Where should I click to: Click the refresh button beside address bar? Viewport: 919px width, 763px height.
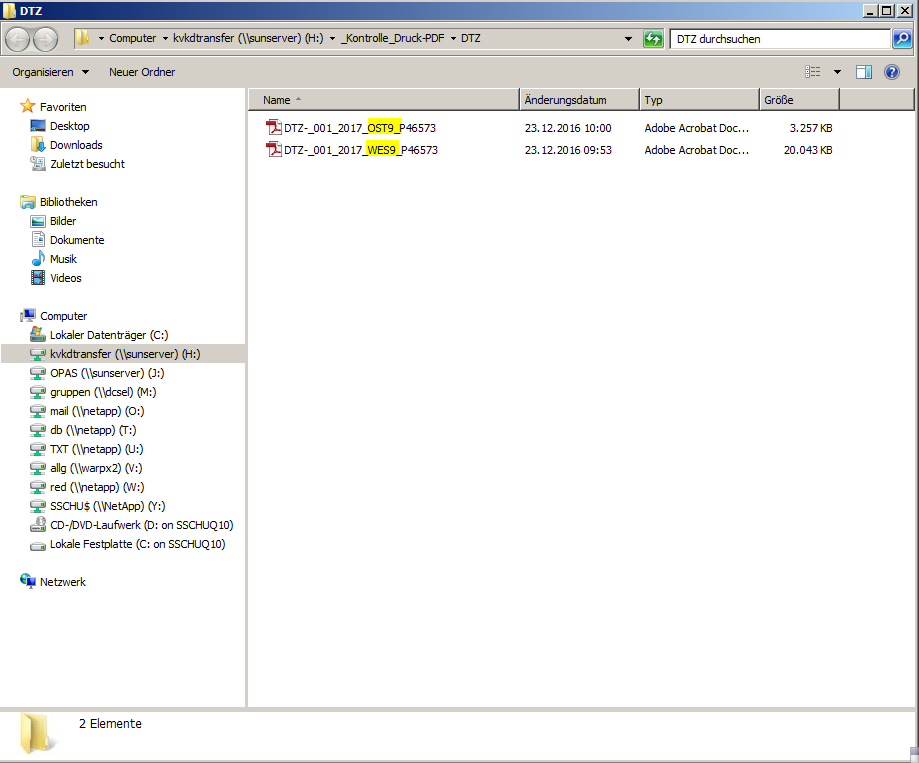tap(654, 39)
